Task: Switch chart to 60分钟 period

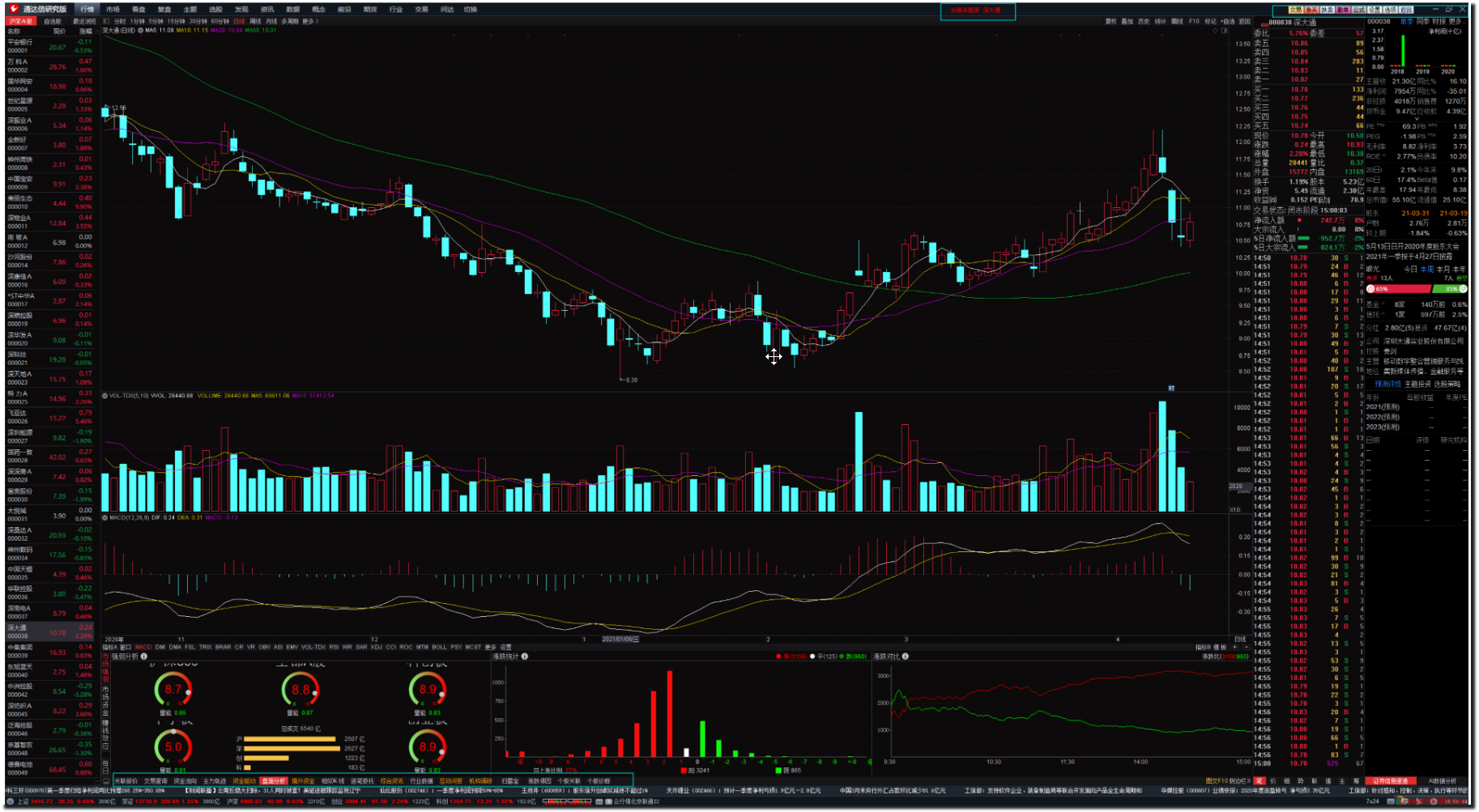Action: point(220,21)
